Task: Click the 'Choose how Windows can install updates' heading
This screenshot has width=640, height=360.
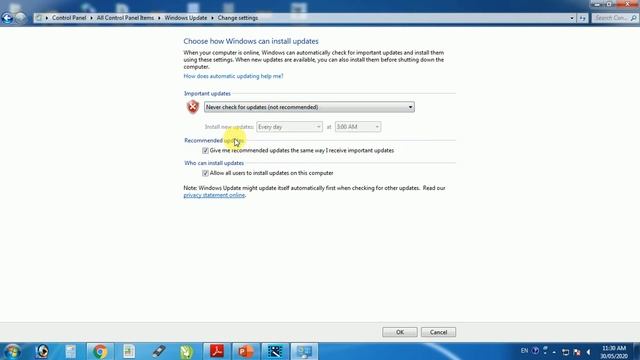Action: pyautogui.click(x=251, y=41)
